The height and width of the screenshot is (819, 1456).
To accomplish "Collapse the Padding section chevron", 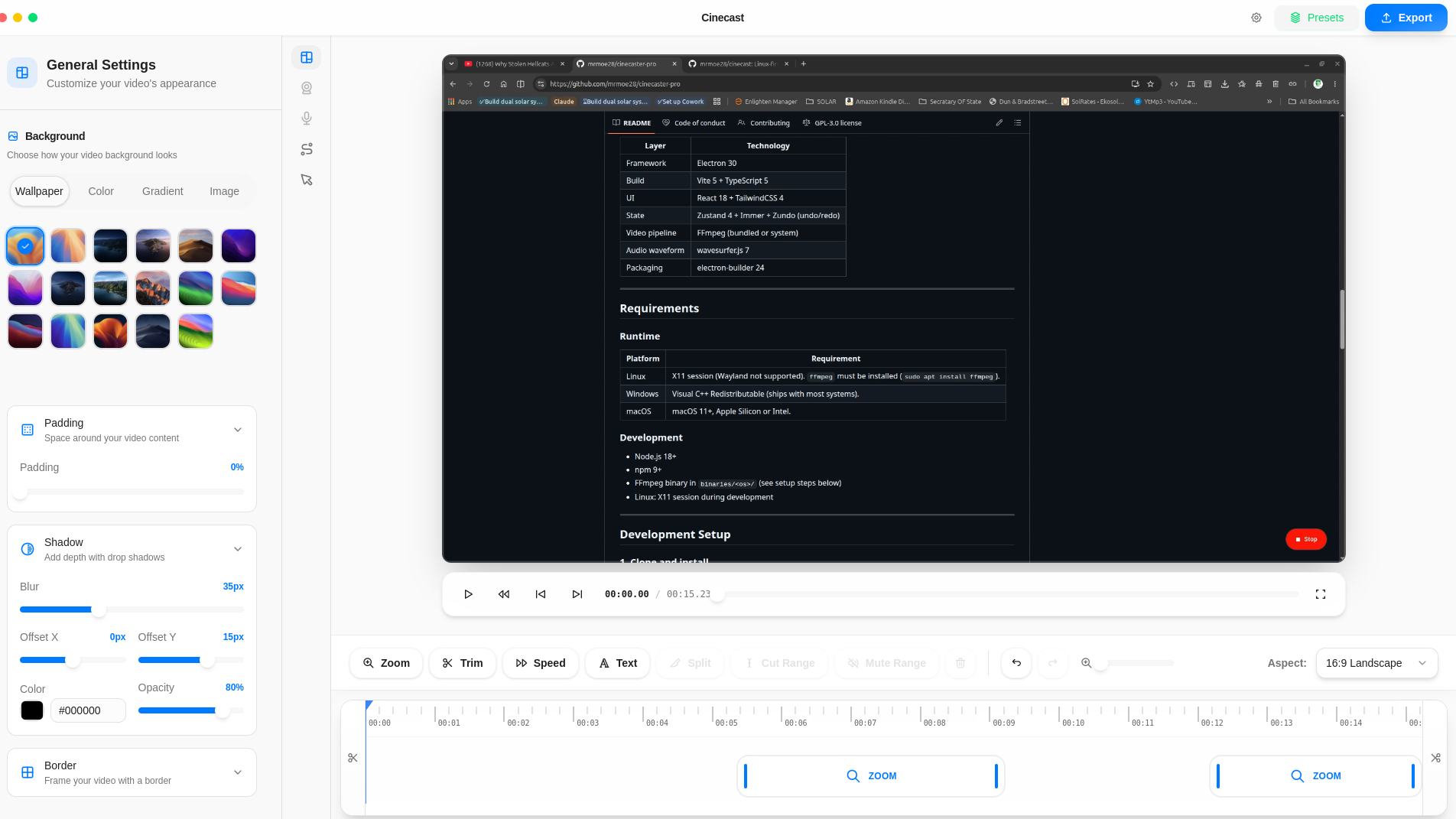I will pyautogui.click(x=238, y=430).
